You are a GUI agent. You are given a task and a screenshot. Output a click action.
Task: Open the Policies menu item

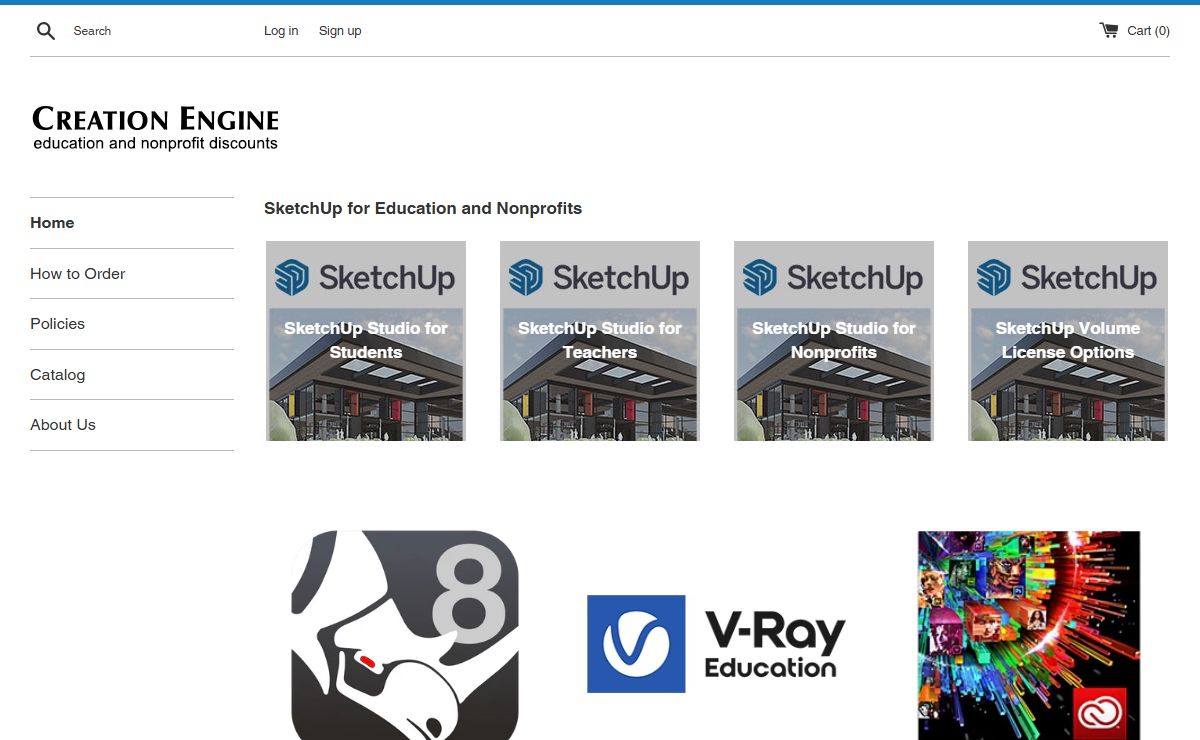(x=58, y=324)
